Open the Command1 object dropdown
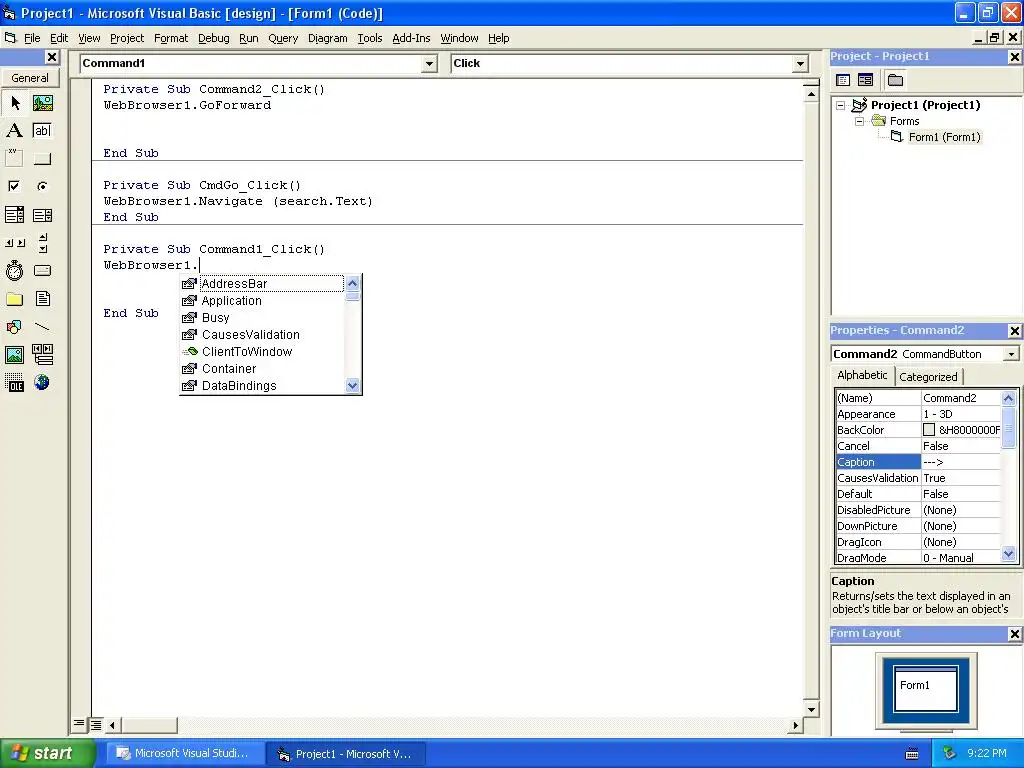This screenshot has height=768, width=1024. click(x=429, y=64)
